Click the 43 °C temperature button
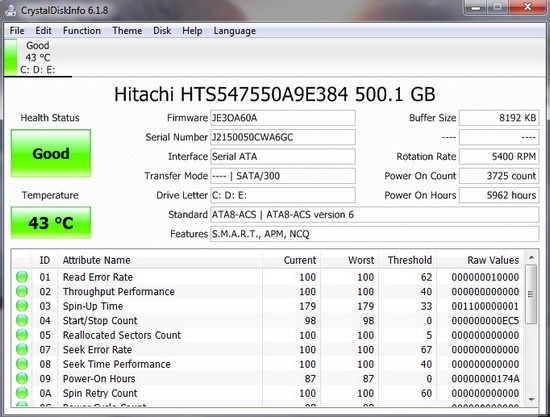The width and height of the screenshot is (550, 417). [51, 223]
